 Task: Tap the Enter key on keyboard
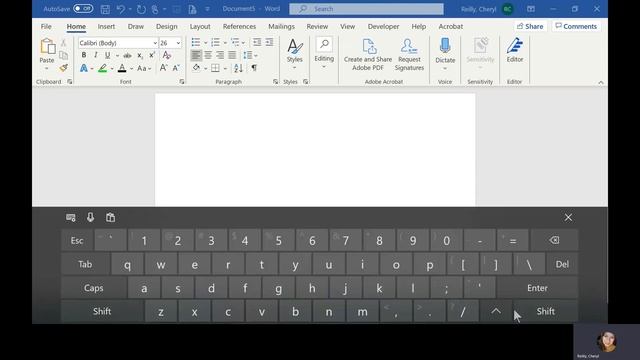537,288
